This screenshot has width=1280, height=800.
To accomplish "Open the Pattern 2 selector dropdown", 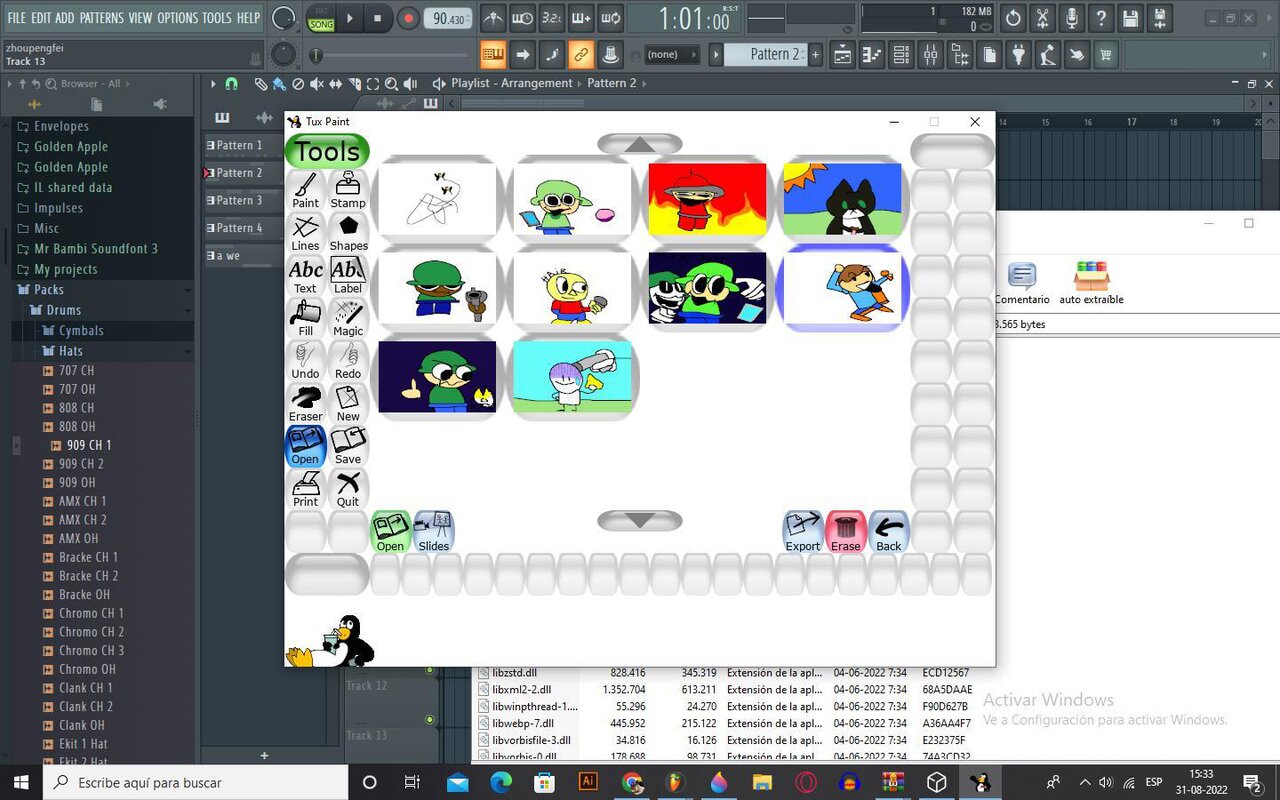I will [x=766, y=54].
